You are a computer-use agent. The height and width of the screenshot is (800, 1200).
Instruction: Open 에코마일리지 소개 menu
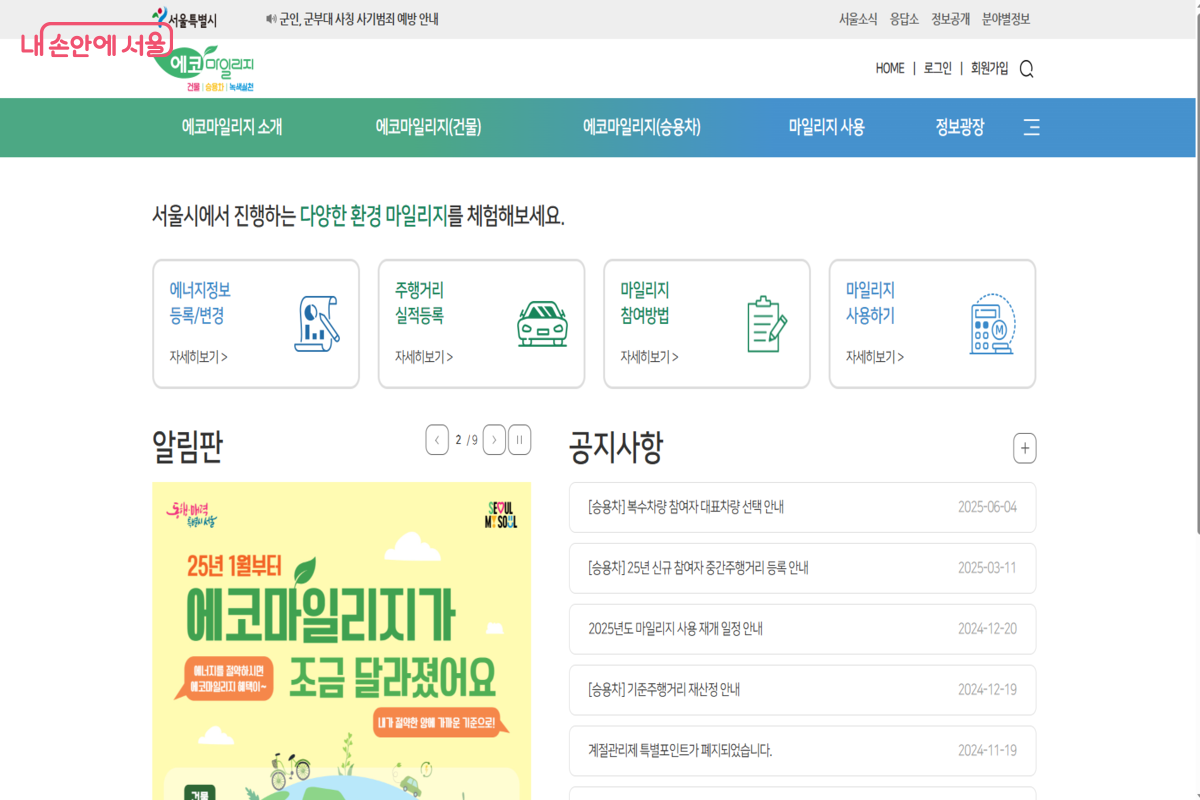(232, 127)
